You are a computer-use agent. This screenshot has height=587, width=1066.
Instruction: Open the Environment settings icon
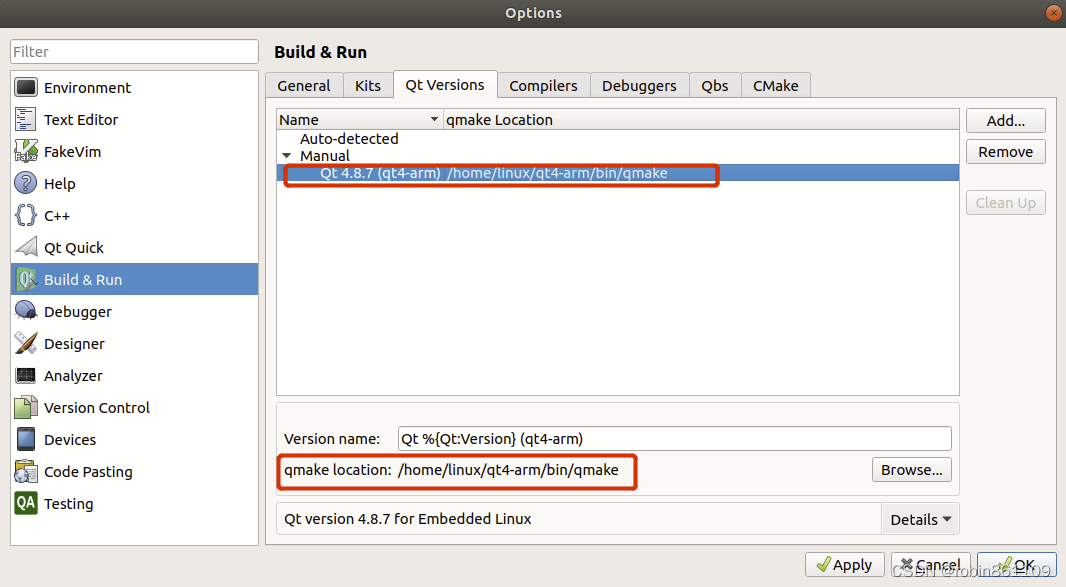tap(26, 87)
